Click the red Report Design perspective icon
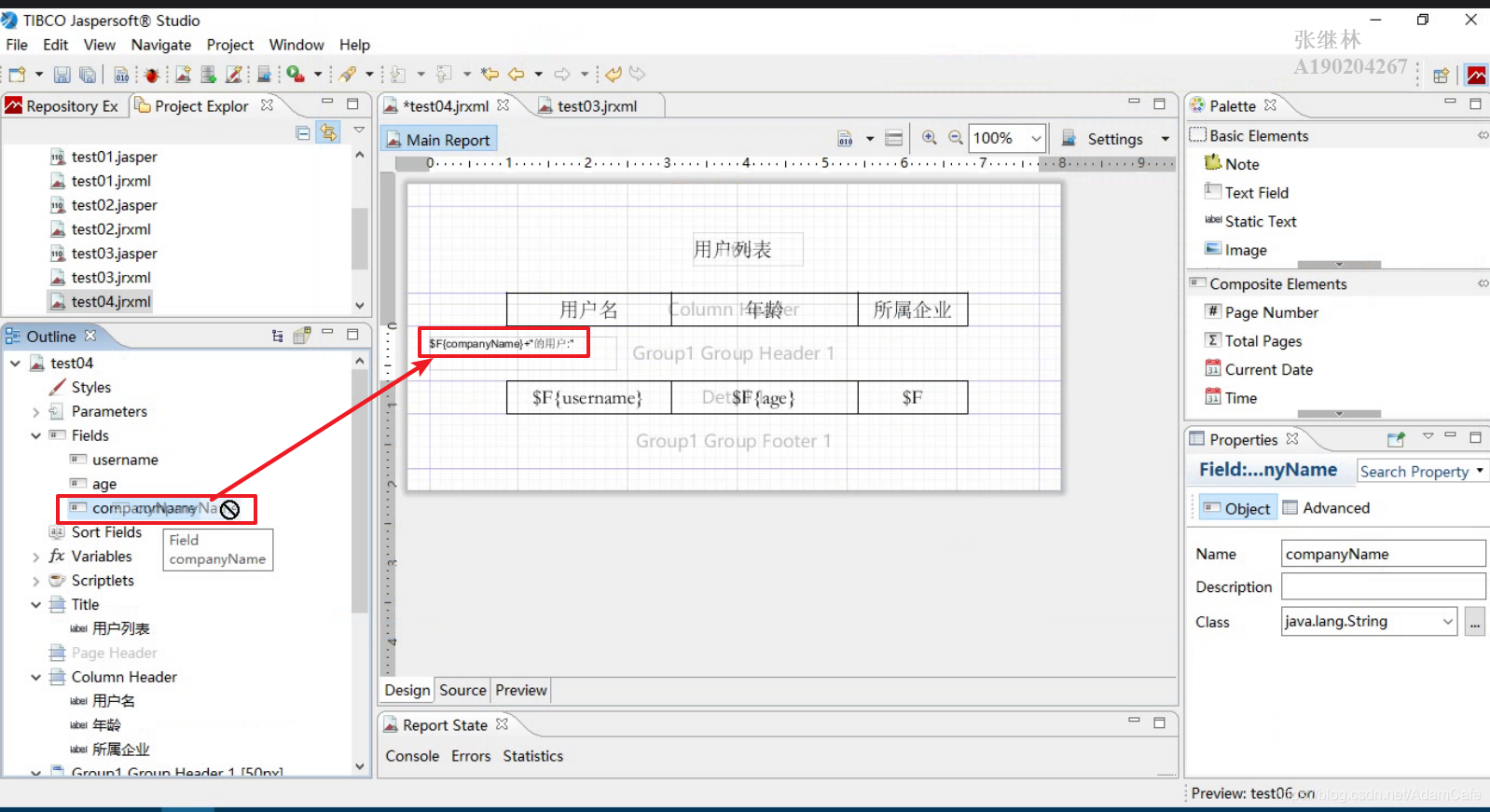The height and width of the screenshot is (812, 1490). click(x=1476, y=75)
